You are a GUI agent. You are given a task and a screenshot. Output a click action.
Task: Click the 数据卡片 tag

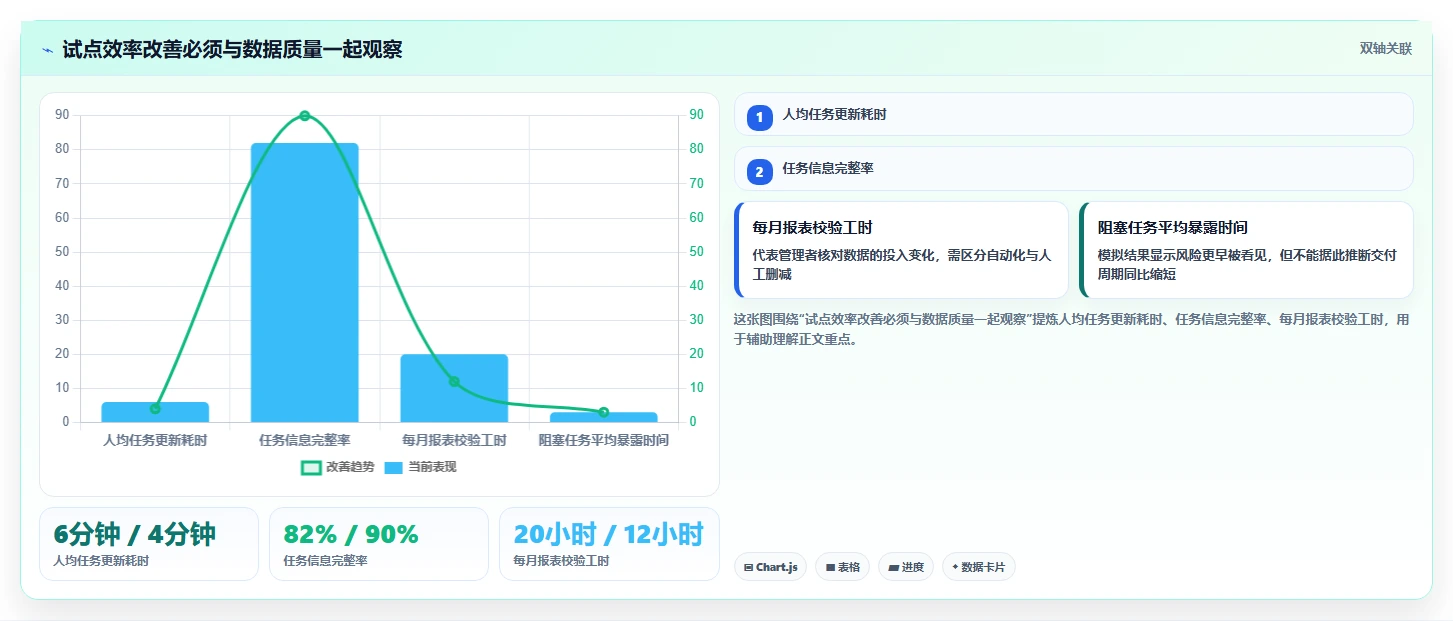[978, 567]
